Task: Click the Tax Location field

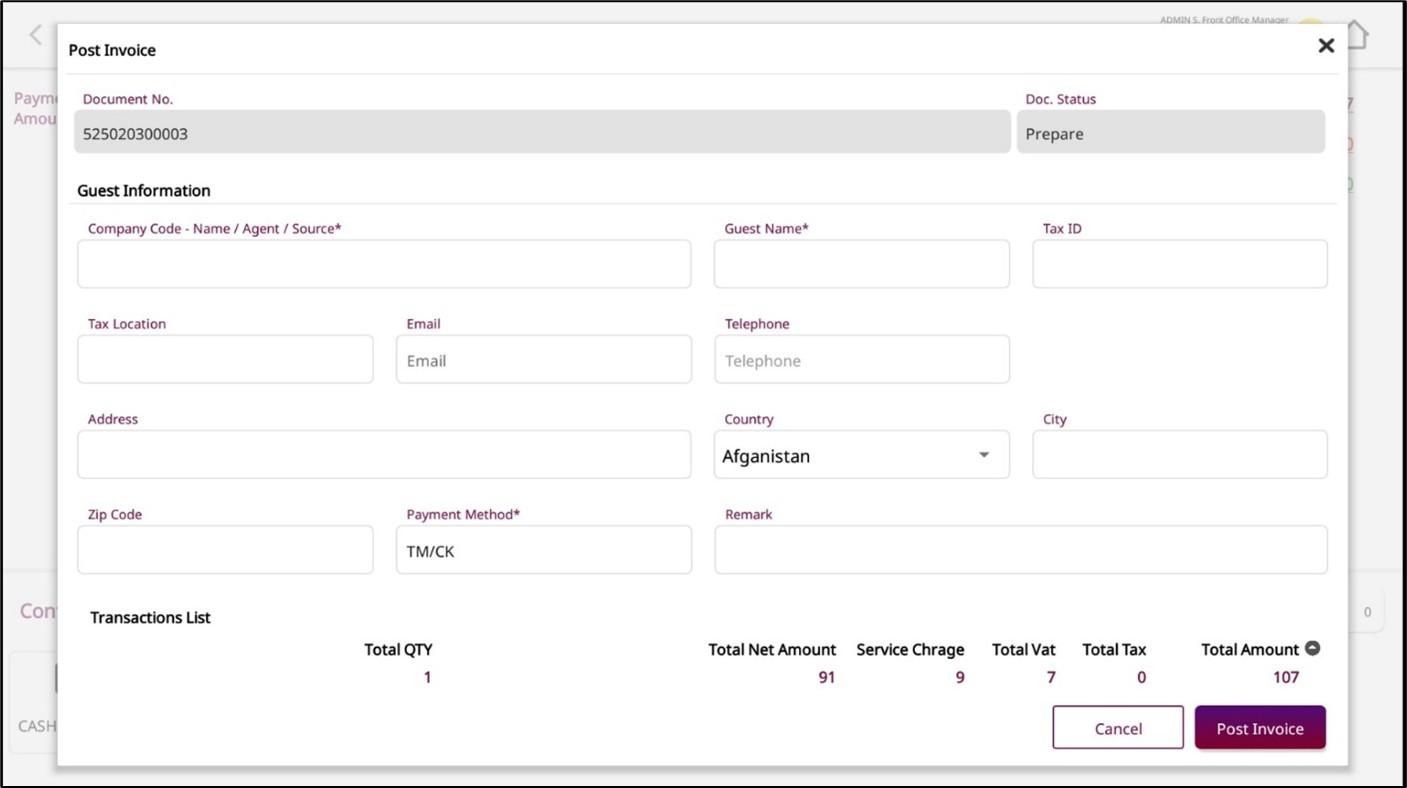Action: (x=225, y=360)
